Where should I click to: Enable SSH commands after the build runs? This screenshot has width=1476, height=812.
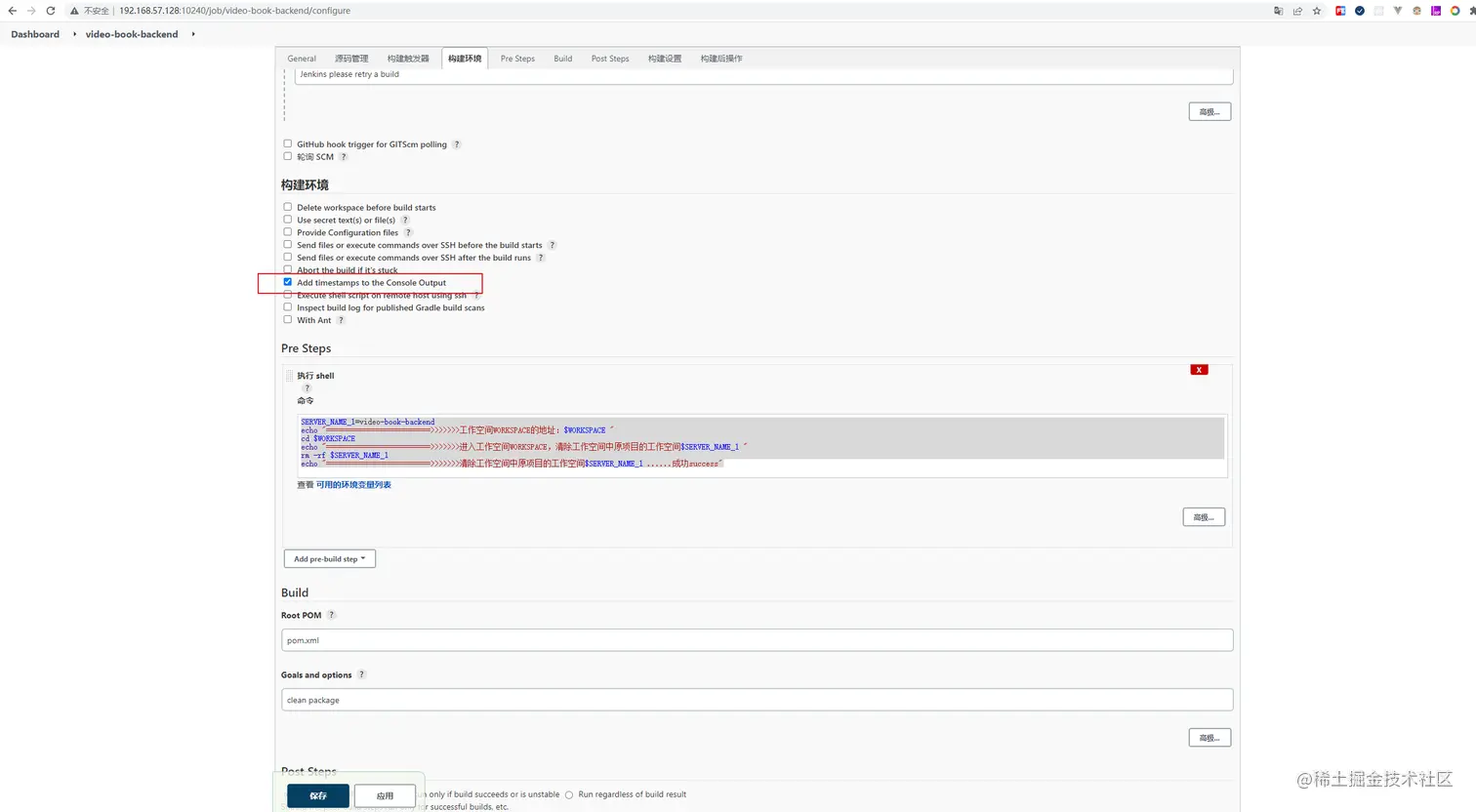point(288,258)
